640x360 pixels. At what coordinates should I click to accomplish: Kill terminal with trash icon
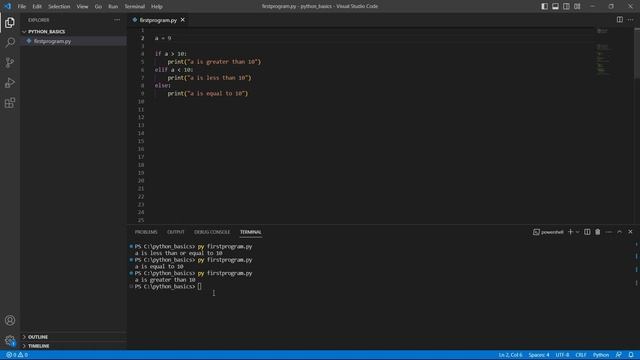598,232
